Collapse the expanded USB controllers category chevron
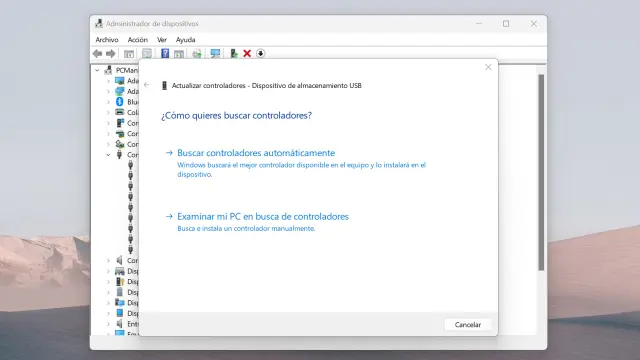 pos(108,155)
